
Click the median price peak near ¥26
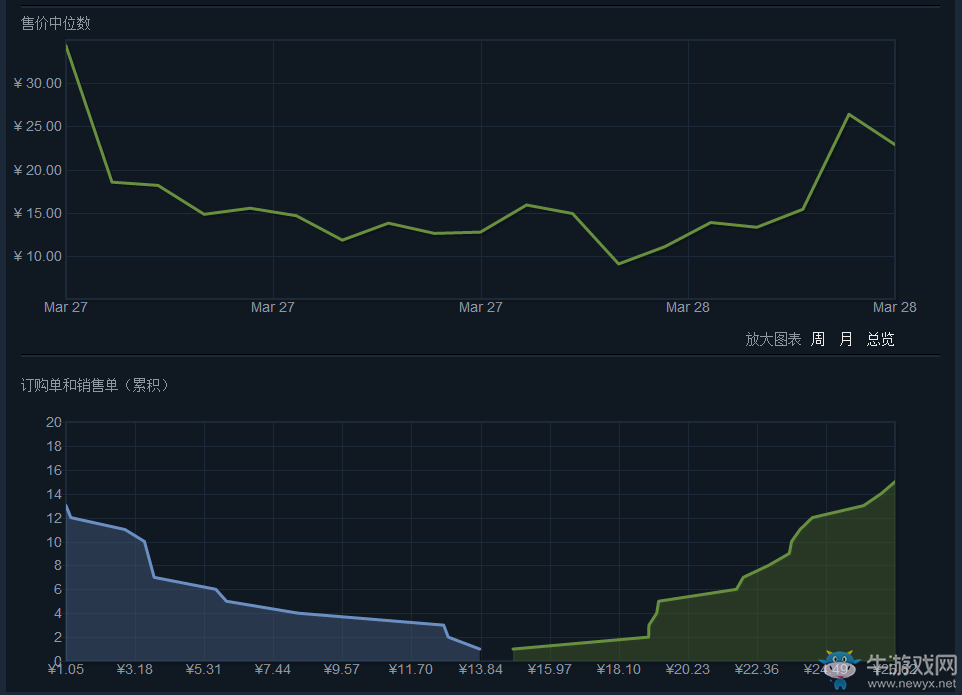point(849,114)
